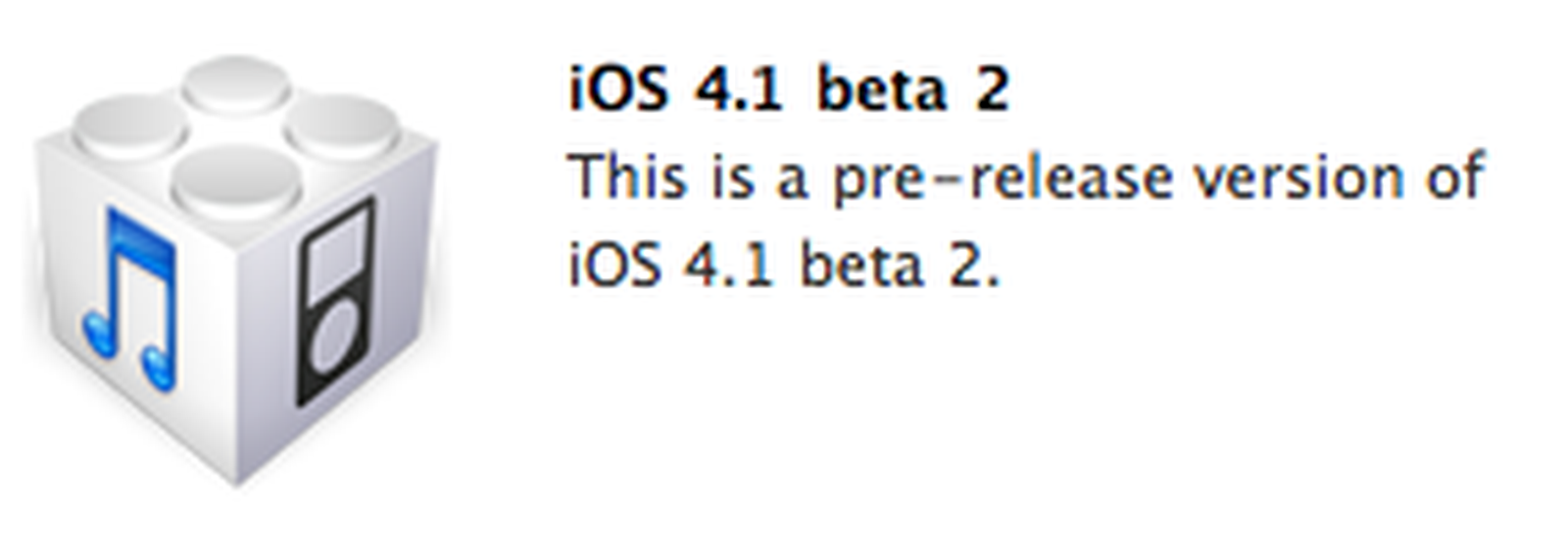1568x539 pixels.
Task: Select the bold title iOS 4.1 beta 2
Action: (788, 90)
